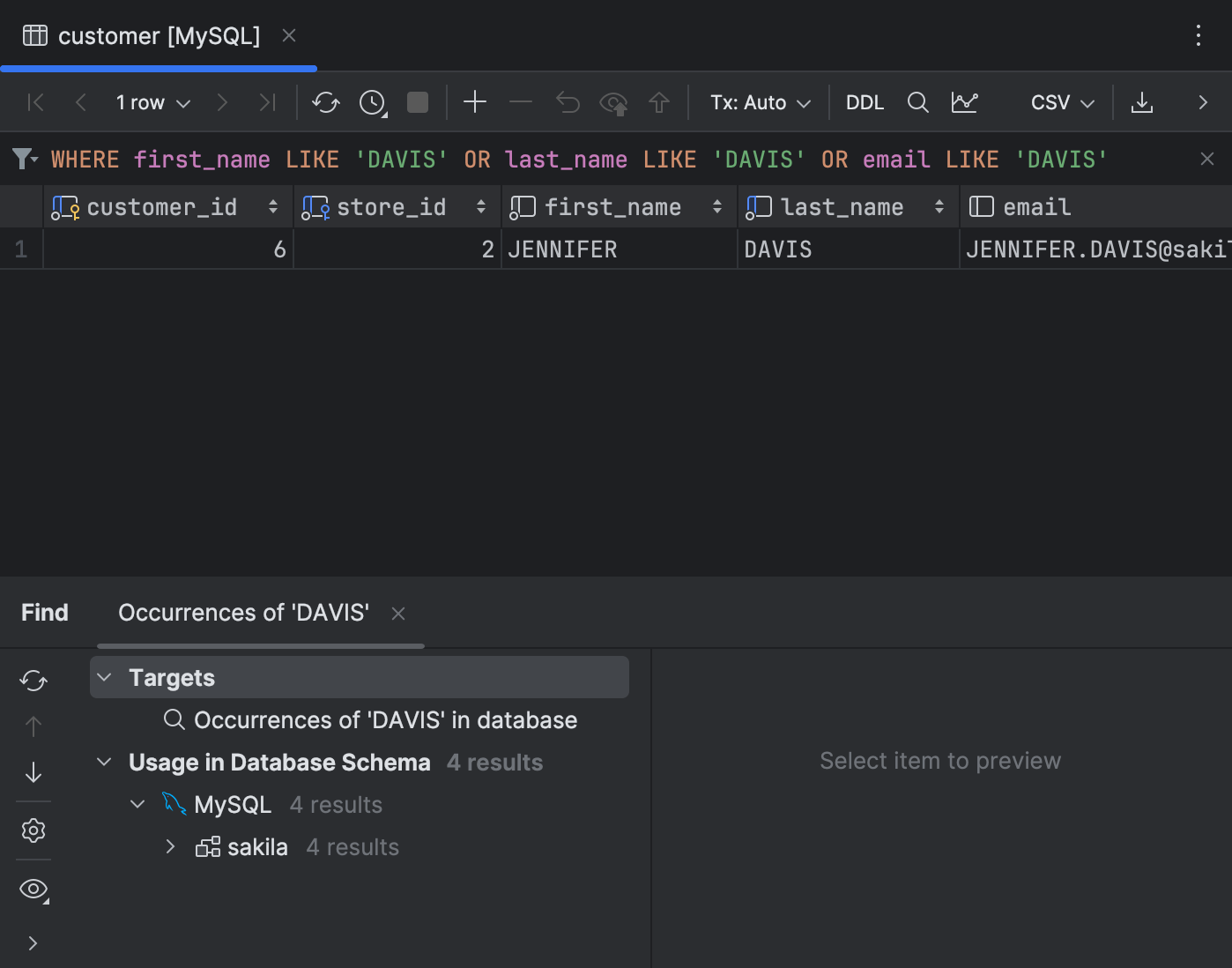This screenshot has height=968, width=1232.
Task: Toggle the row filter funnel icon
Action: 21,159
